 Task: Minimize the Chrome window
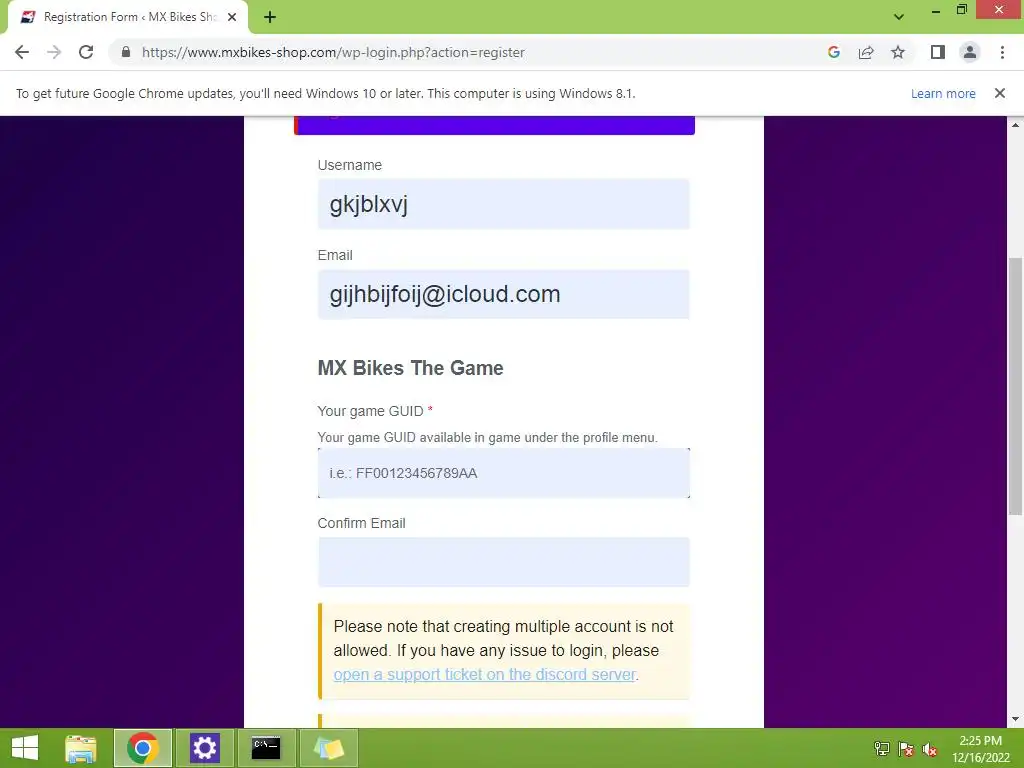(x=936, y=10)
